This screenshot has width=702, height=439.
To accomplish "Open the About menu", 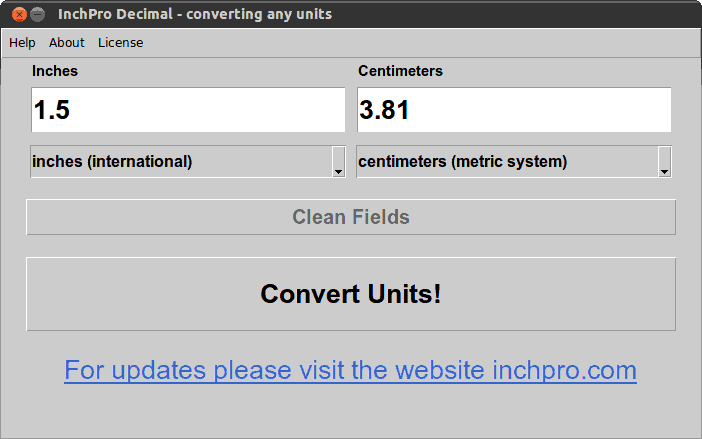I will 67,43.
